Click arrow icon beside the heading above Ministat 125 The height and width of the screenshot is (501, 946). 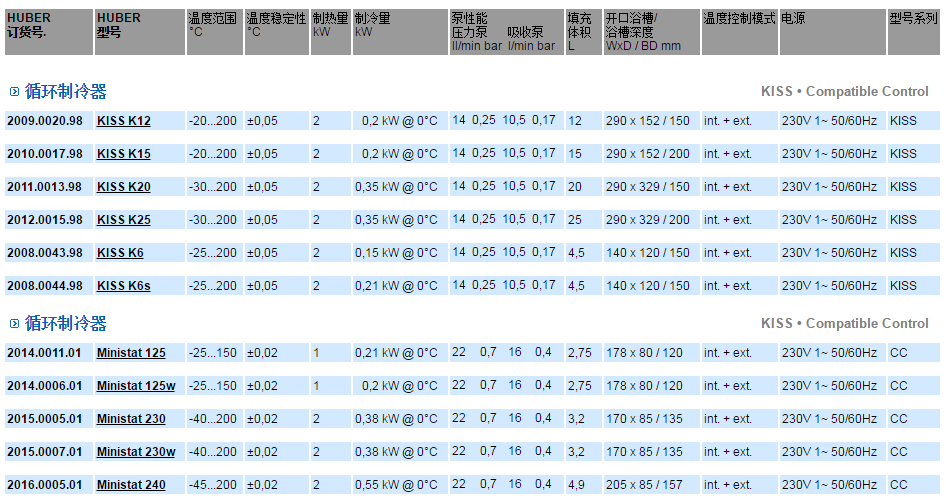pos(14,324)
